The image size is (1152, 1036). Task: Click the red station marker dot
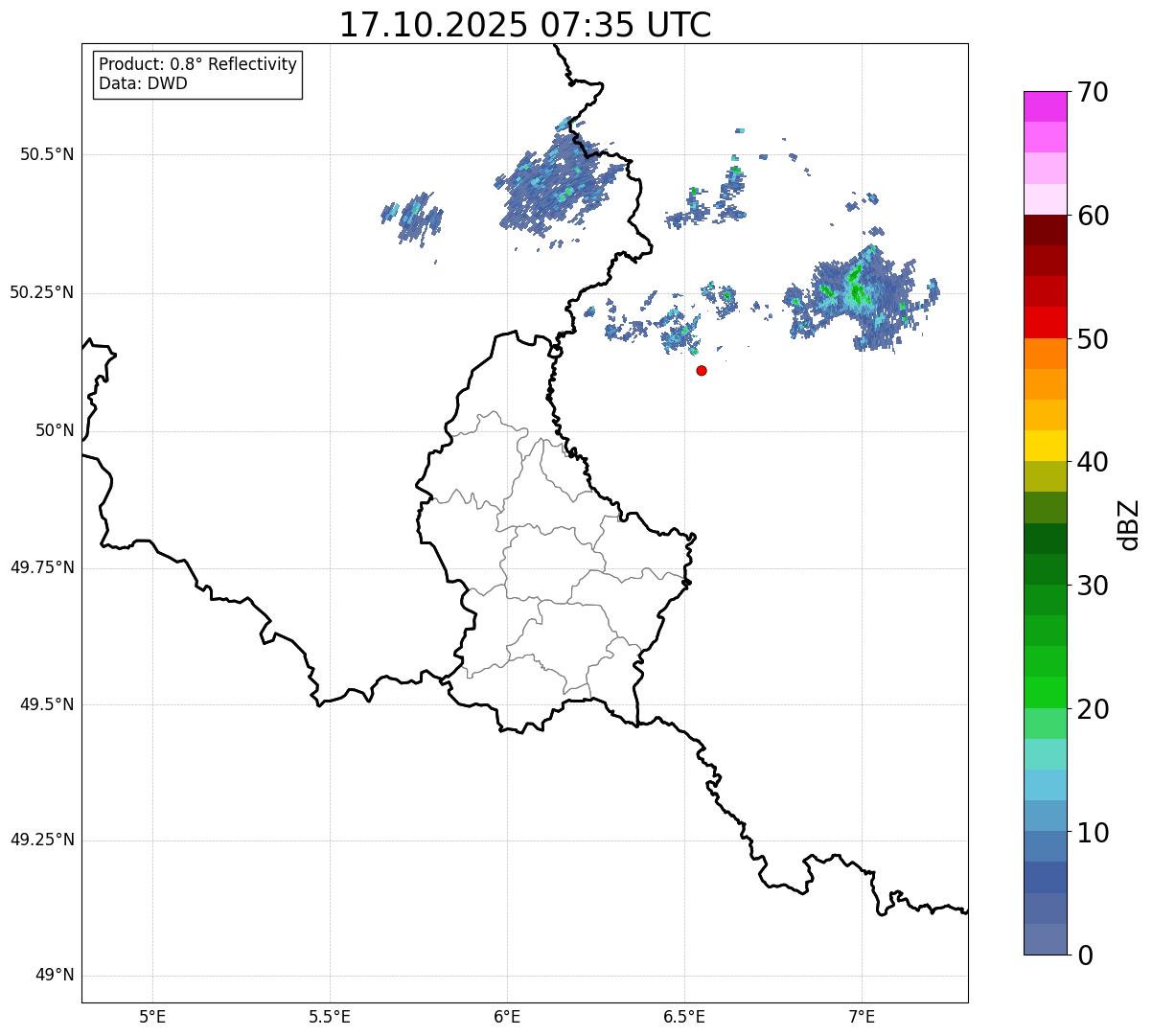point(702,370)
